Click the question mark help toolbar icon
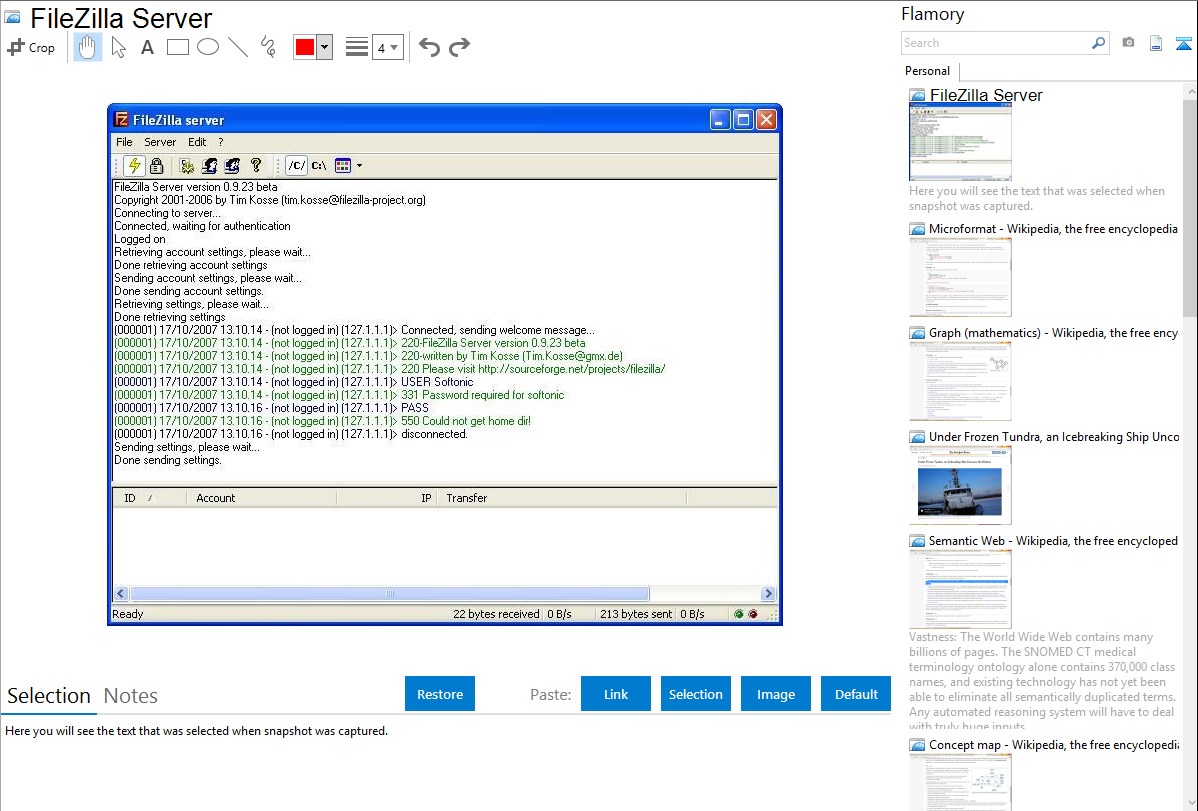The height and width of the screenshot is (811, 1198). pos(256,165)
